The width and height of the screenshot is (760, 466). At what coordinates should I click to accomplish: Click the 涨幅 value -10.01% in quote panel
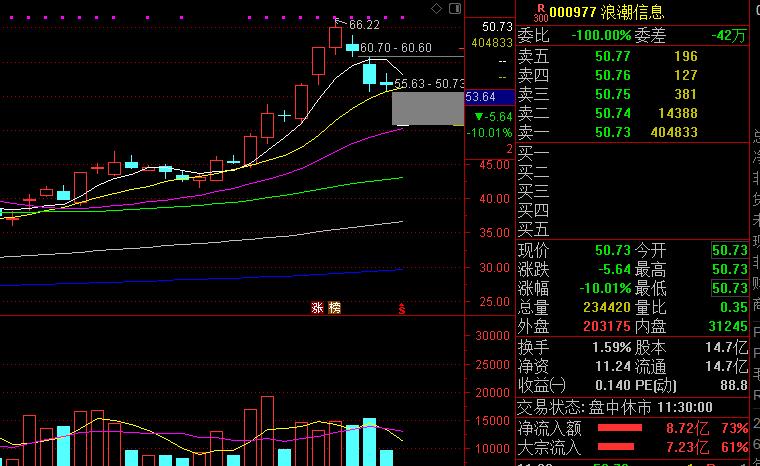coord(605,289)
